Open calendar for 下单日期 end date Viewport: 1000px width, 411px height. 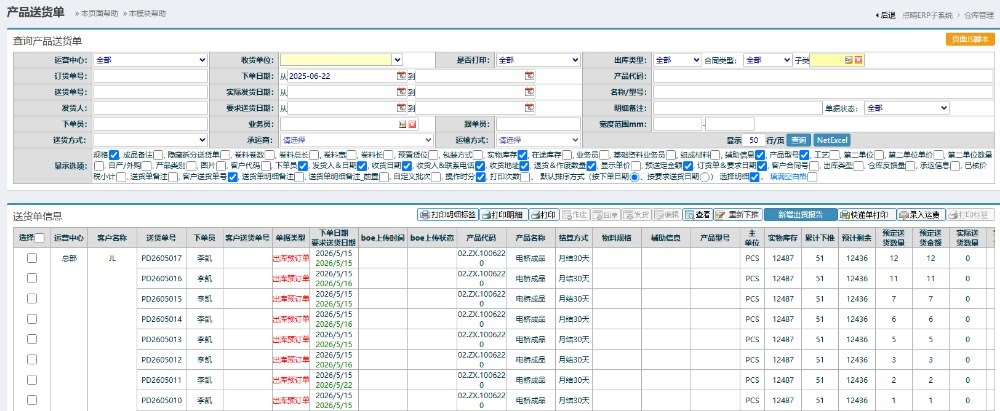click(x=529, y=76)
